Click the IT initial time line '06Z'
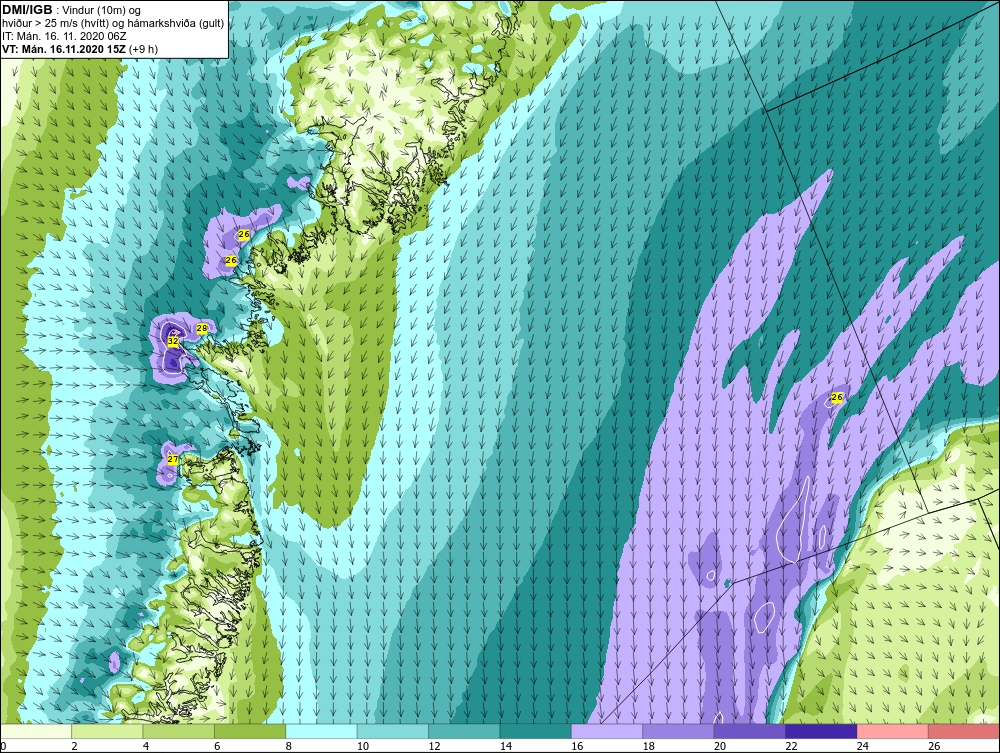1000x753 pixels. [x=65, y=36]
